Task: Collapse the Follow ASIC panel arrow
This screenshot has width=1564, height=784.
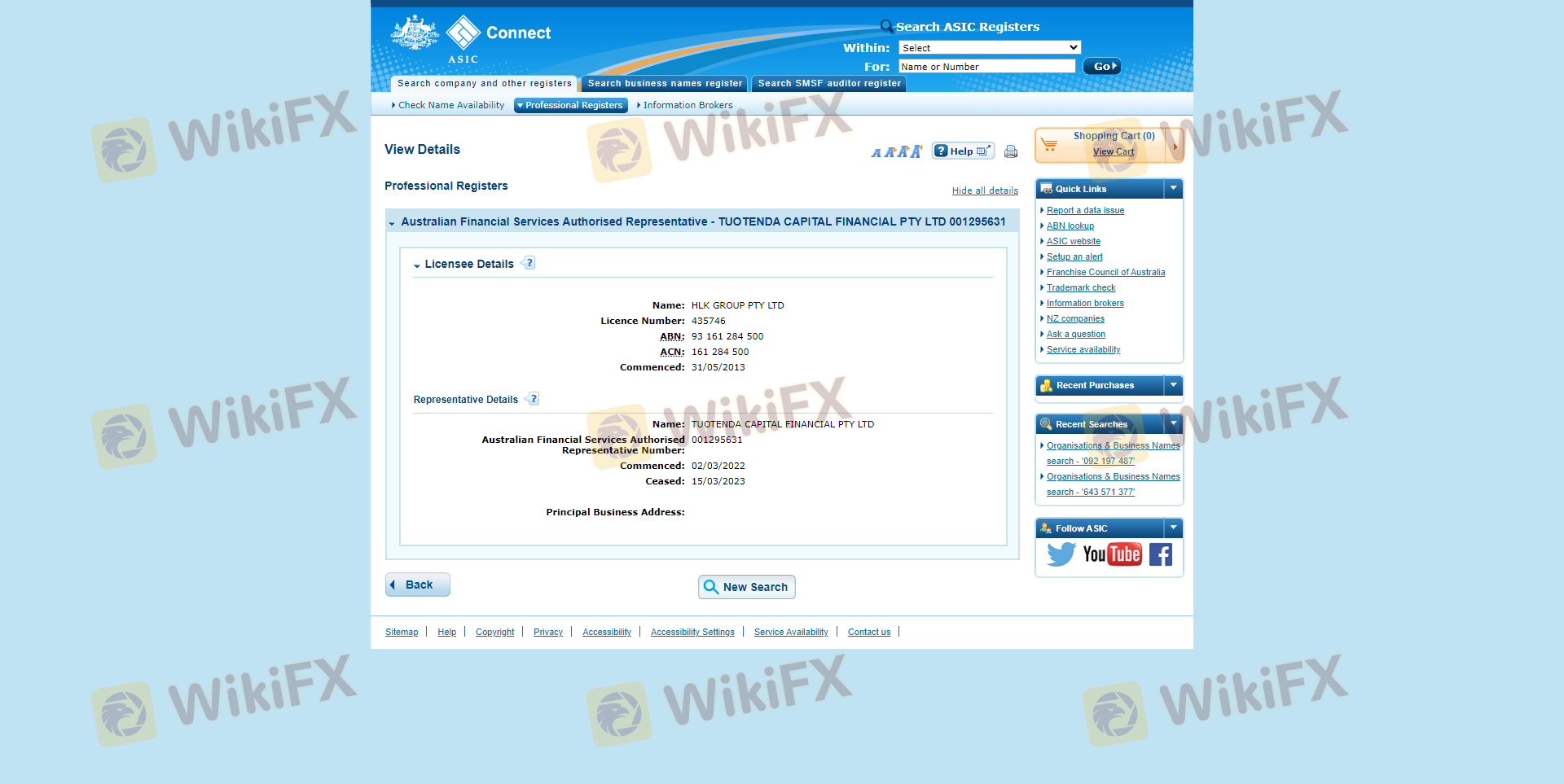Action: click(x=1173, y=528)
